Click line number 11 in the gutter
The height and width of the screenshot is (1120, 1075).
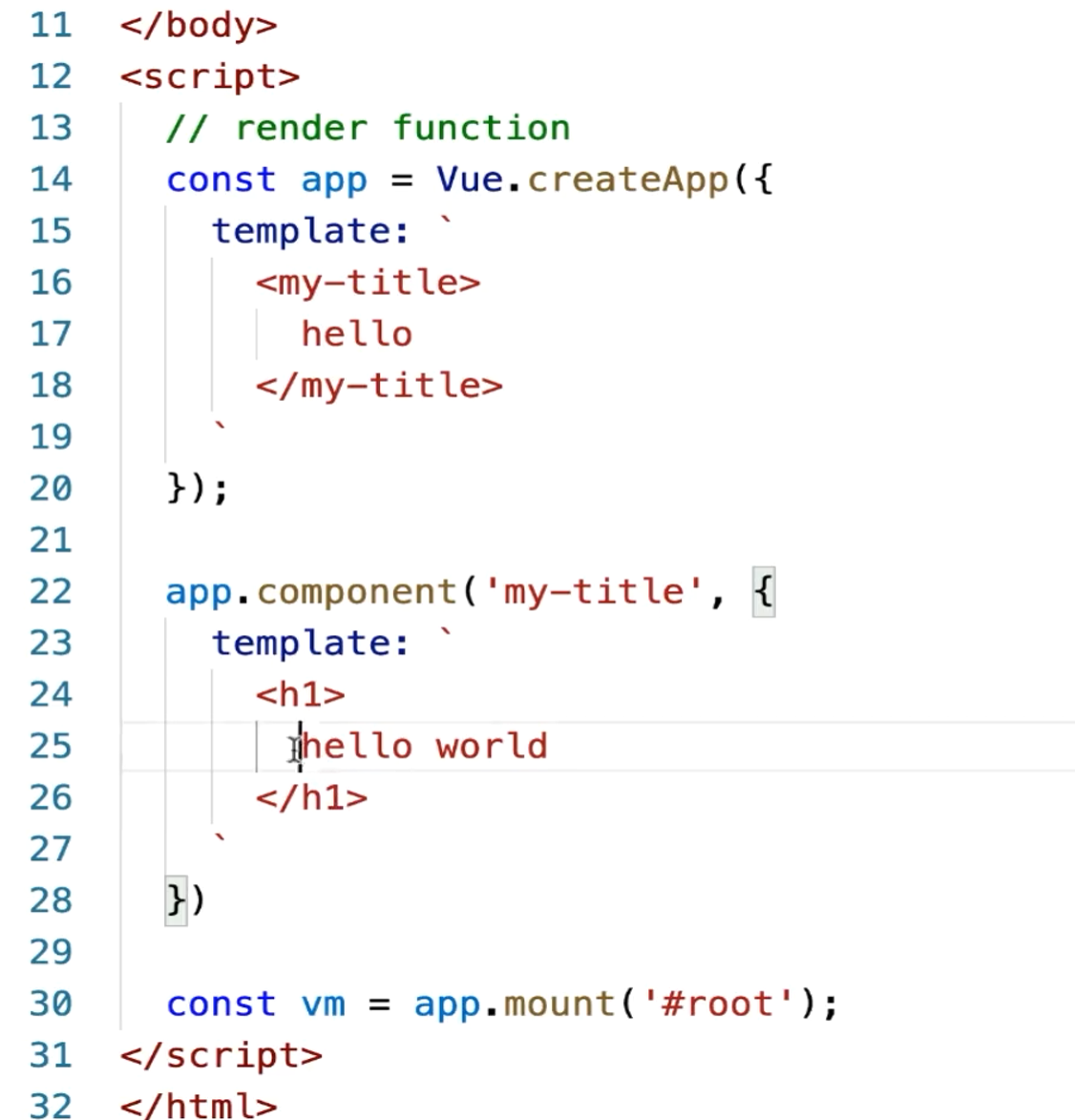[x=51, y=26]
